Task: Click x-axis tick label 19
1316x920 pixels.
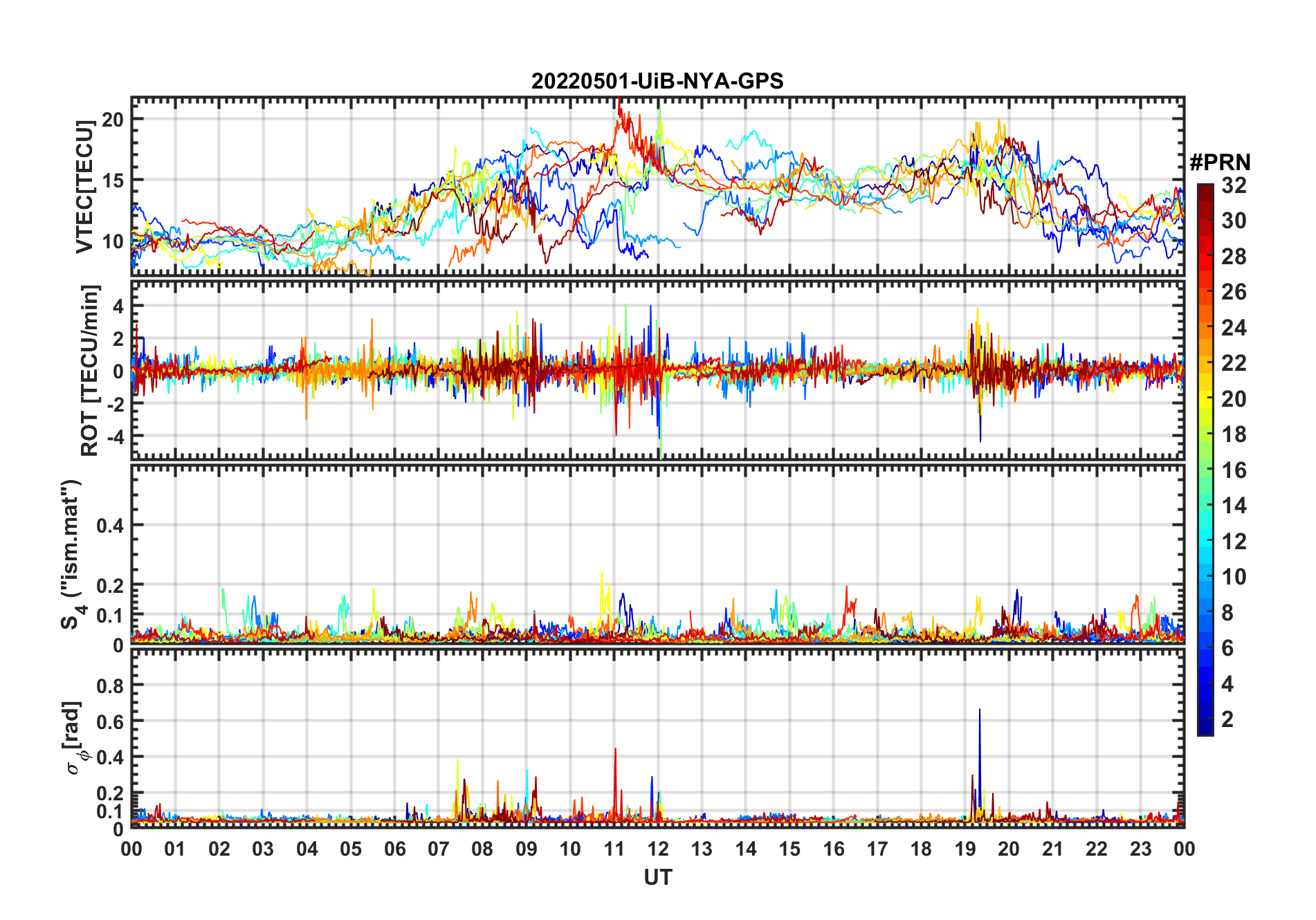Action: [x=965, y=849]
